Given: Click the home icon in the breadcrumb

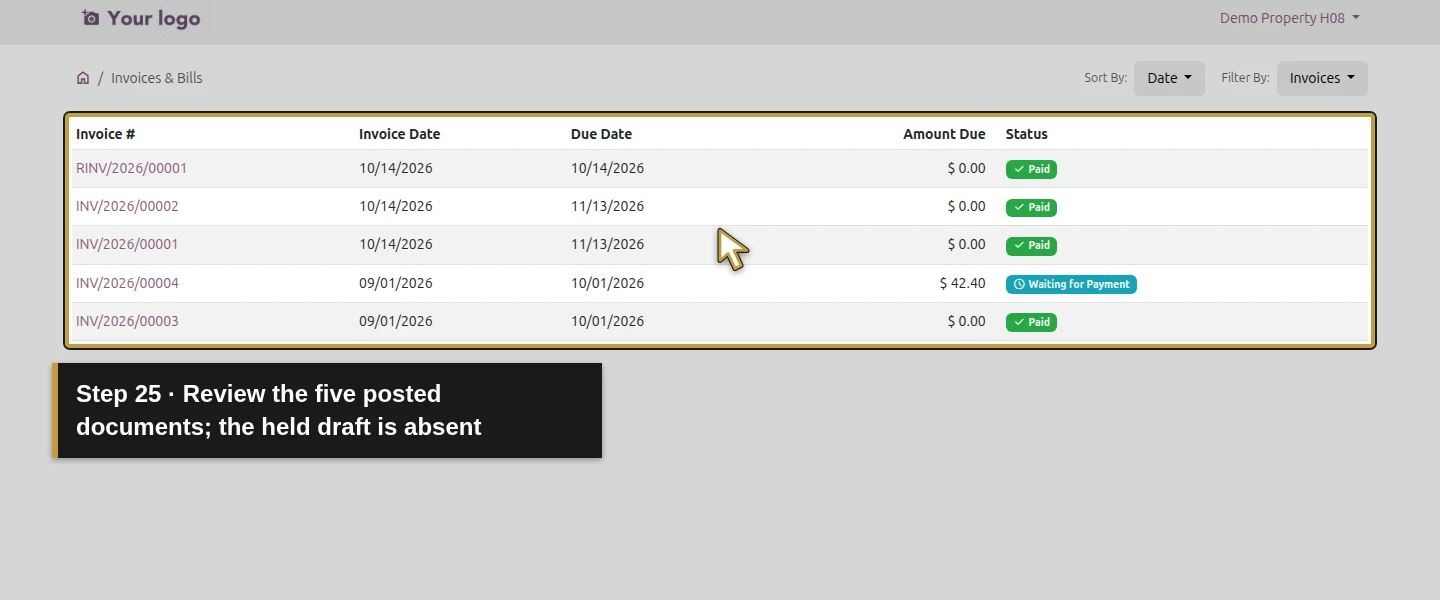Looking at the screenshot, I should click(83, 78).
